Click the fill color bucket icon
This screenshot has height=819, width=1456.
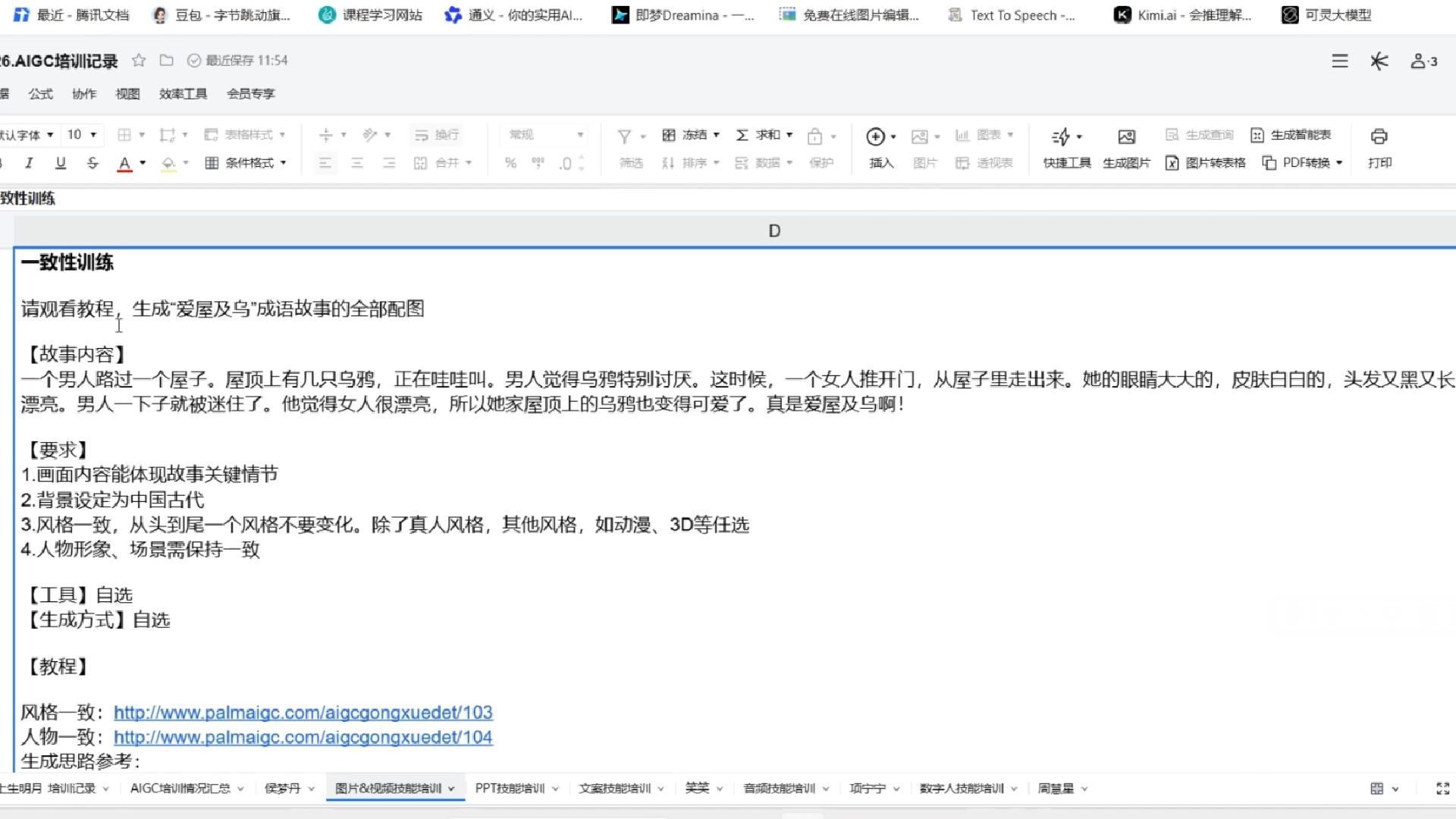(x=168, y=163)
